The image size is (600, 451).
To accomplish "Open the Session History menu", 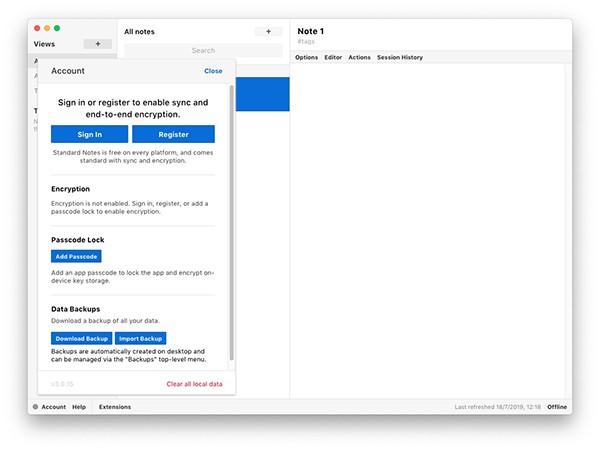I will click(x=400, y=57).
